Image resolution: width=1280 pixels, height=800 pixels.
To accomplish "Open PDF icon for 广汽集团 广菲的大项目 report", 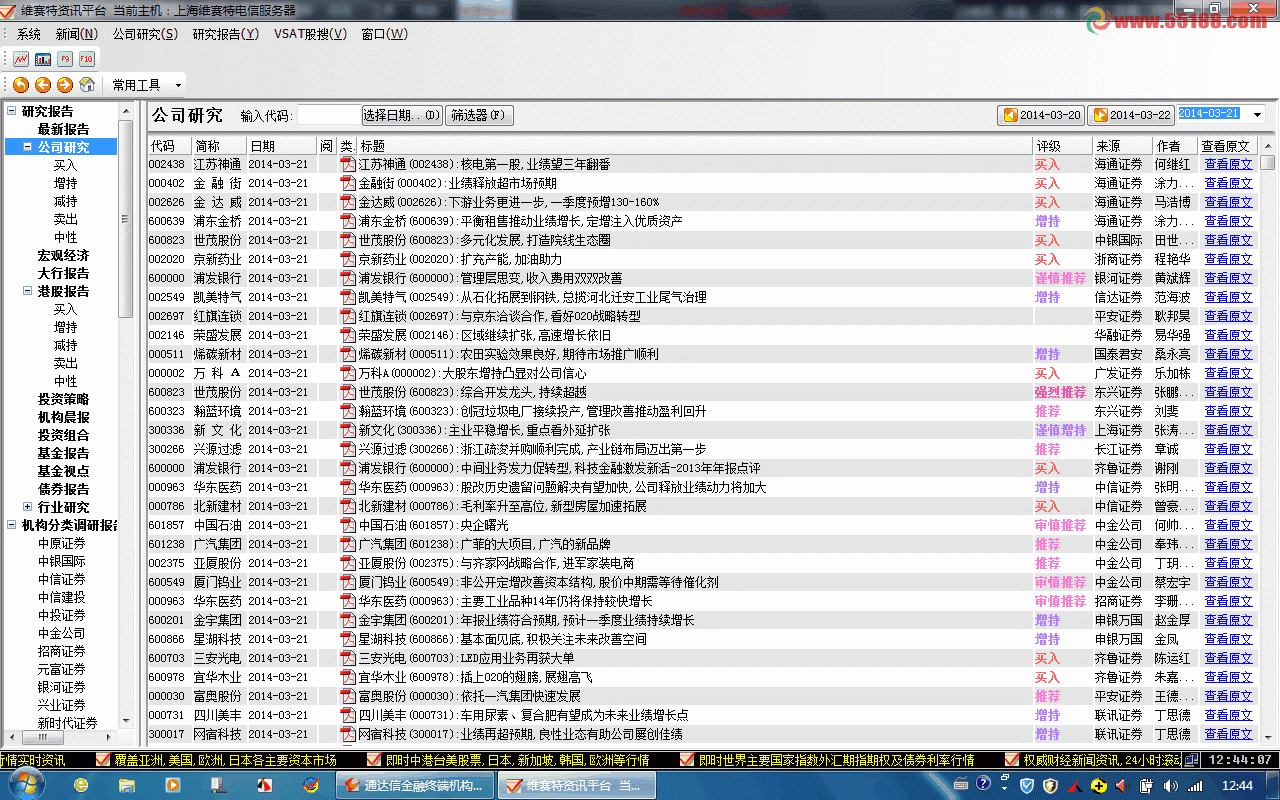I will point(348,544).
